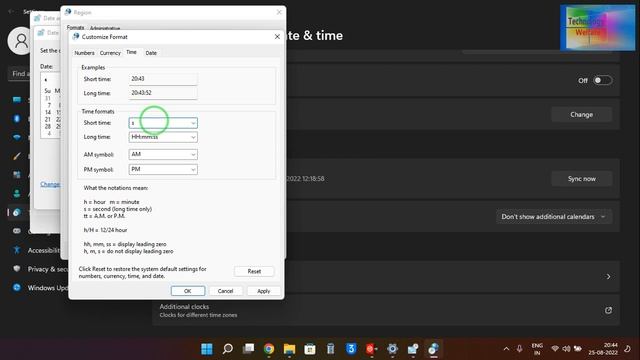
Task: Click the Long time example field showing 20:43:52
Action: pyautogui.click(x=163, y=93)
